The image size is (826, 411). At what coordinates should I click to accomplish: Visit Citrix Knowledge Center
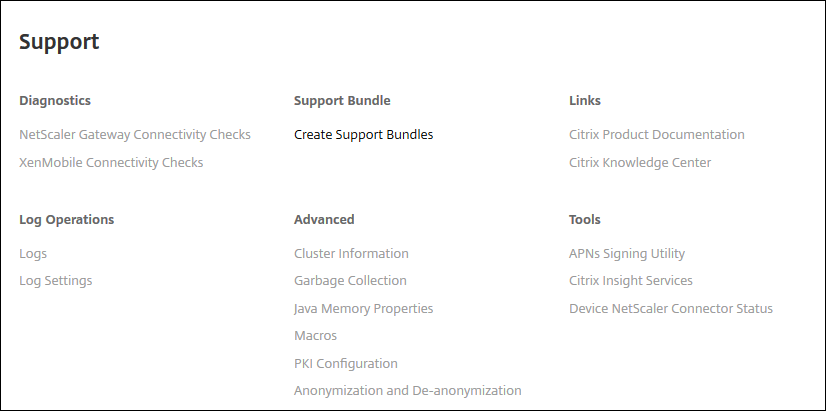[640, 162]
